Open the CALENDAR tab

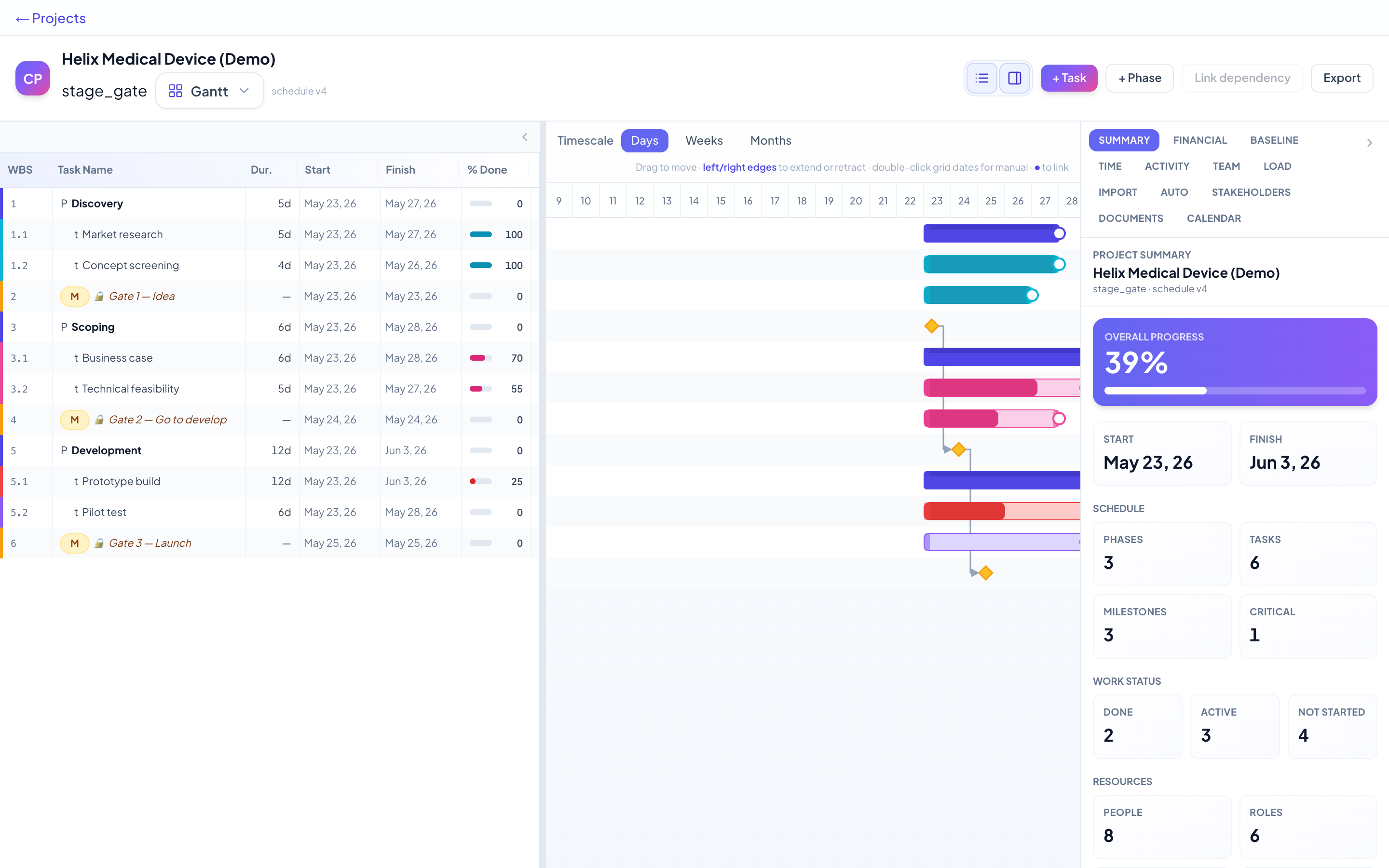point(1213,218)
